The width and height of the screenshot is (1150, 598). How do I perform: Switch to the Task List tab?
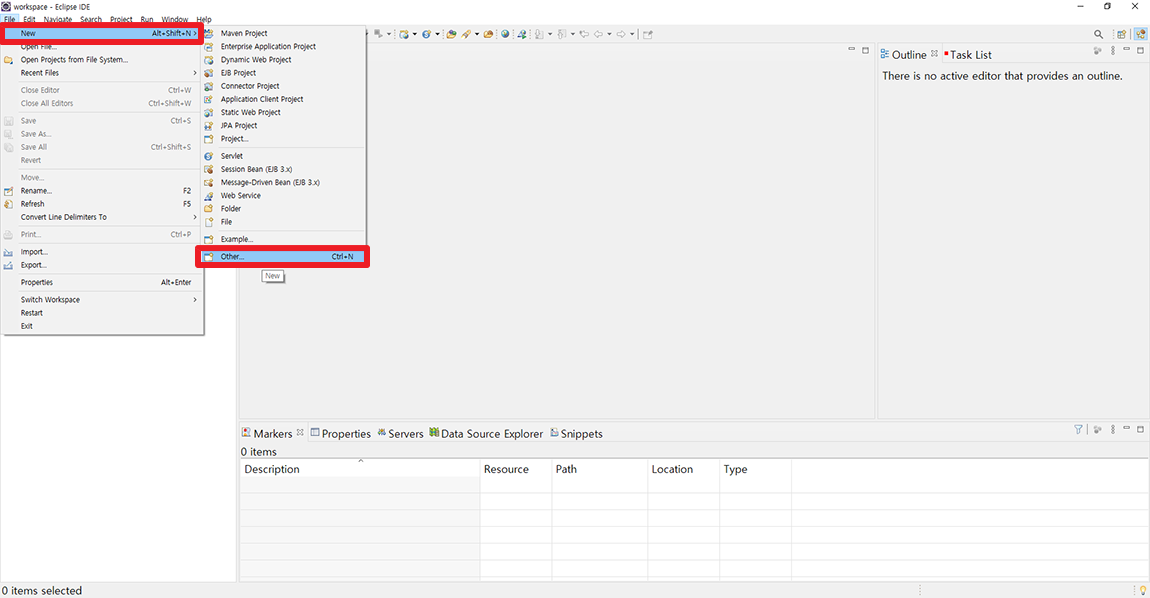click(967, 54)
